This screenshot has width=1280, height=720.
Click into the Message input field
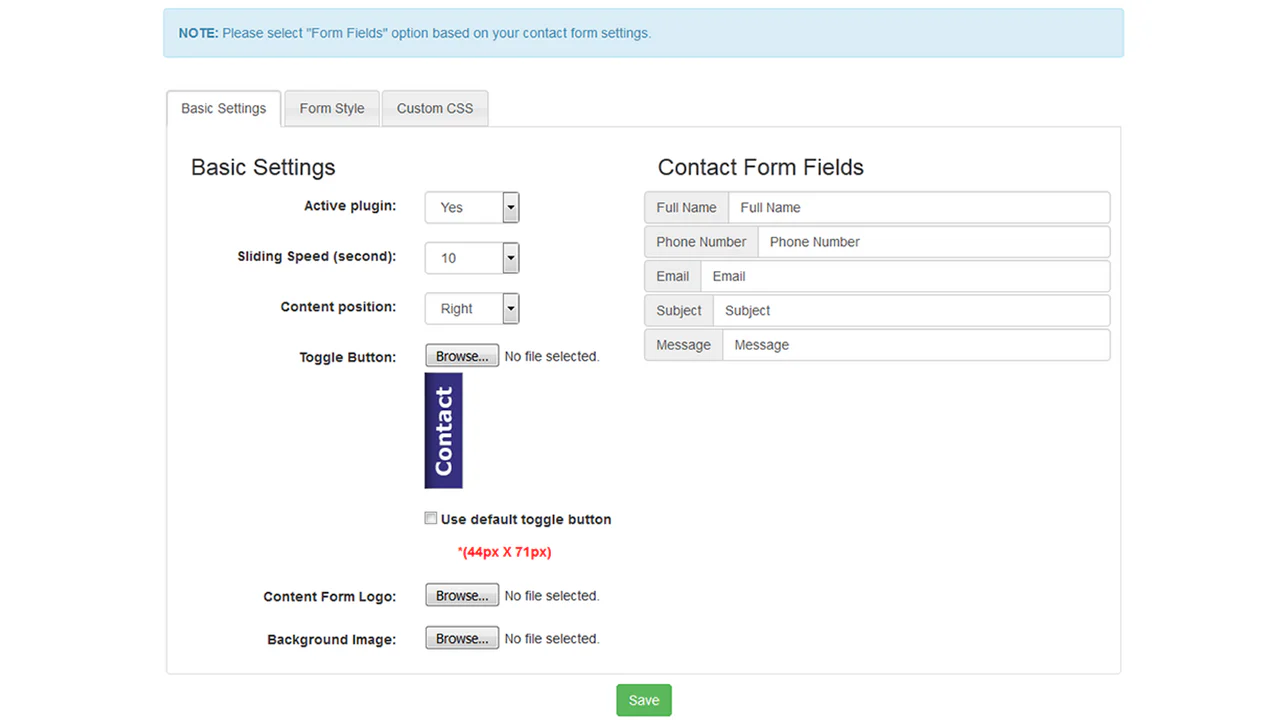[915, 345]
